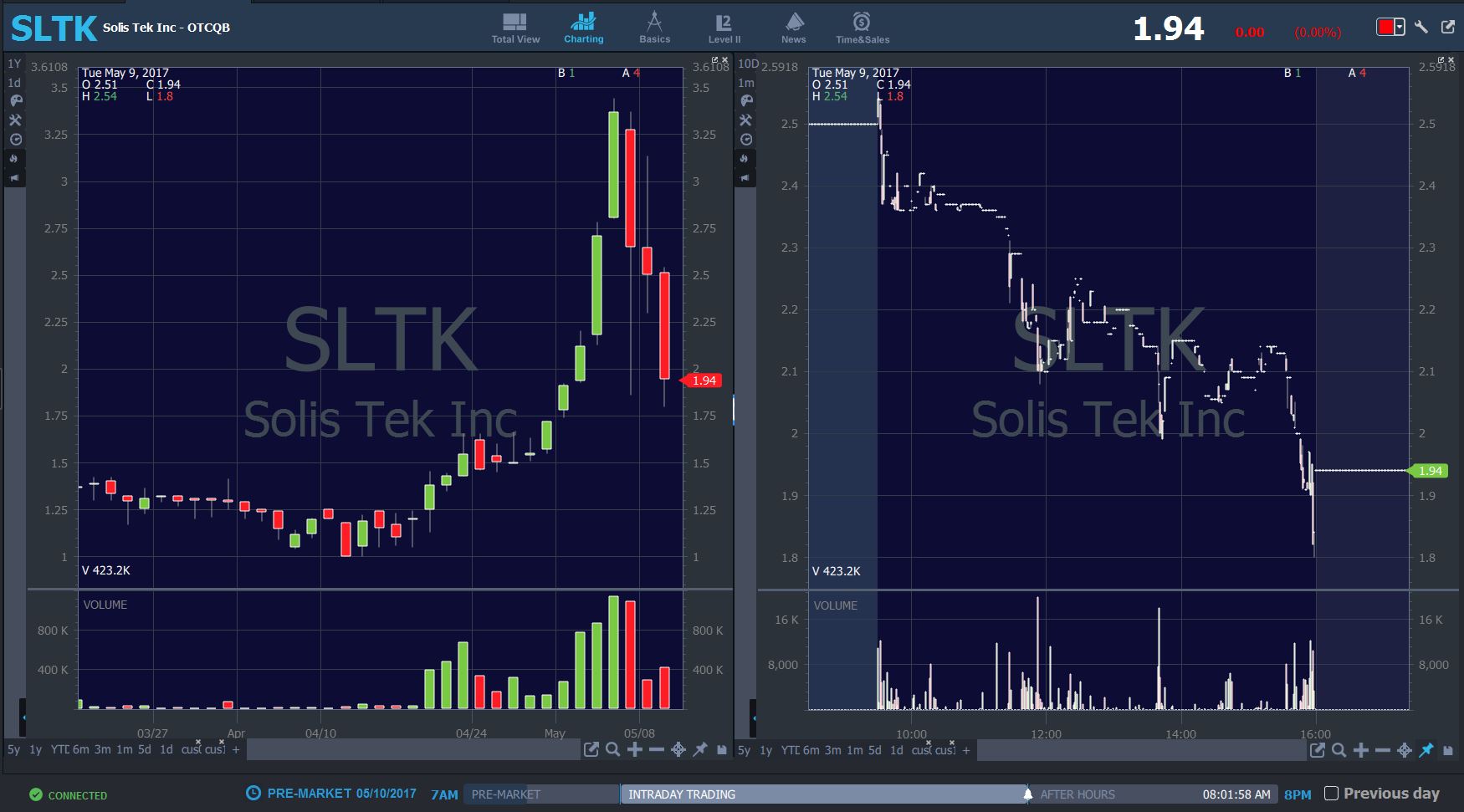Open the red color flag dropdown

[1390, 27]
